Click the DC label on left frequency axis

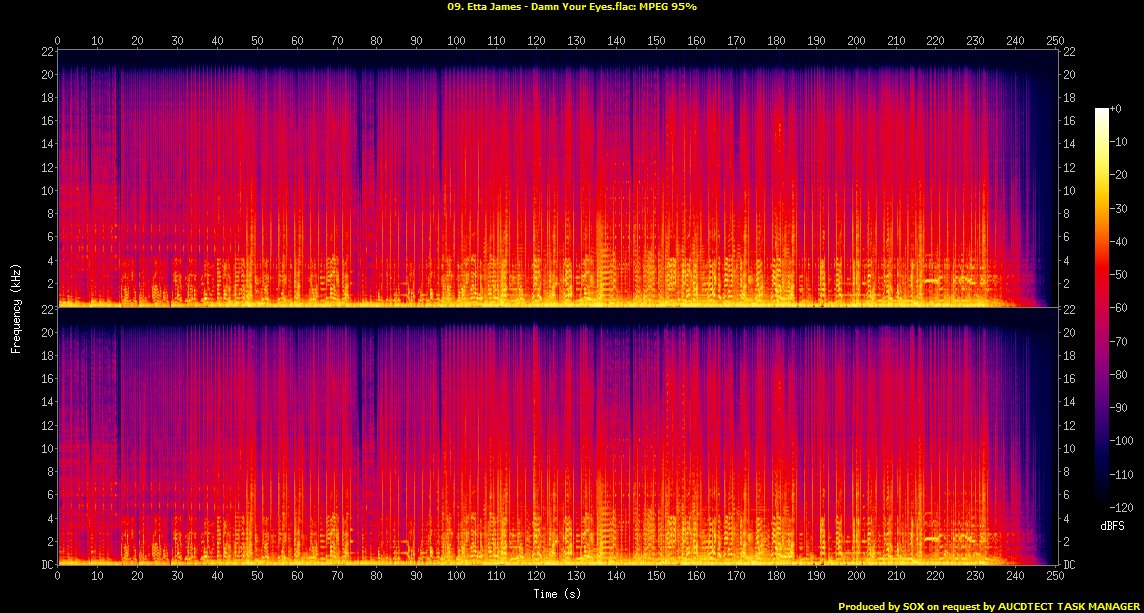pyautogui.click(x=46, y=564)
